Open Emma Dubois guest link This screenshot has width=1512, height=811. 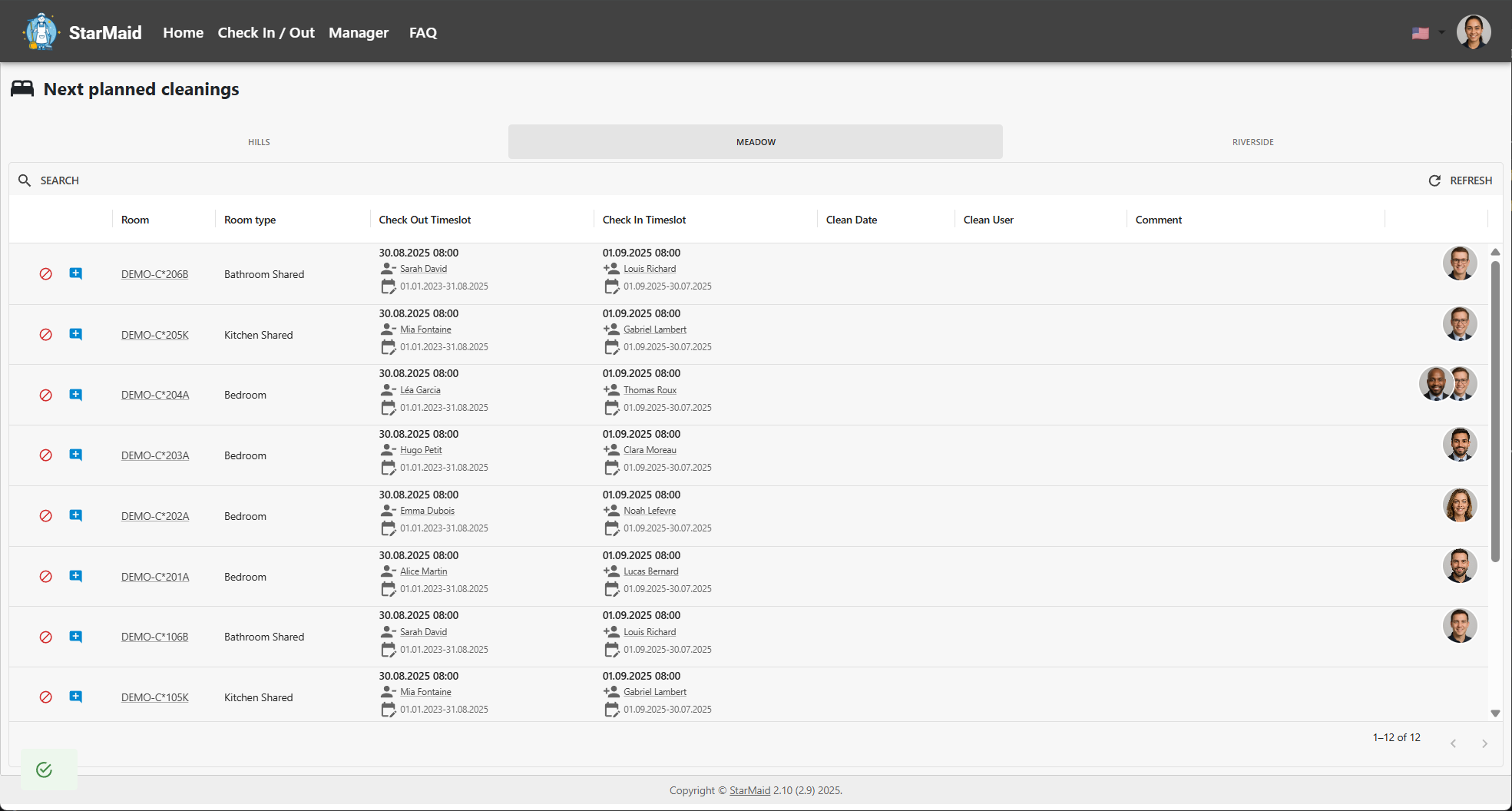pos(427,511)
